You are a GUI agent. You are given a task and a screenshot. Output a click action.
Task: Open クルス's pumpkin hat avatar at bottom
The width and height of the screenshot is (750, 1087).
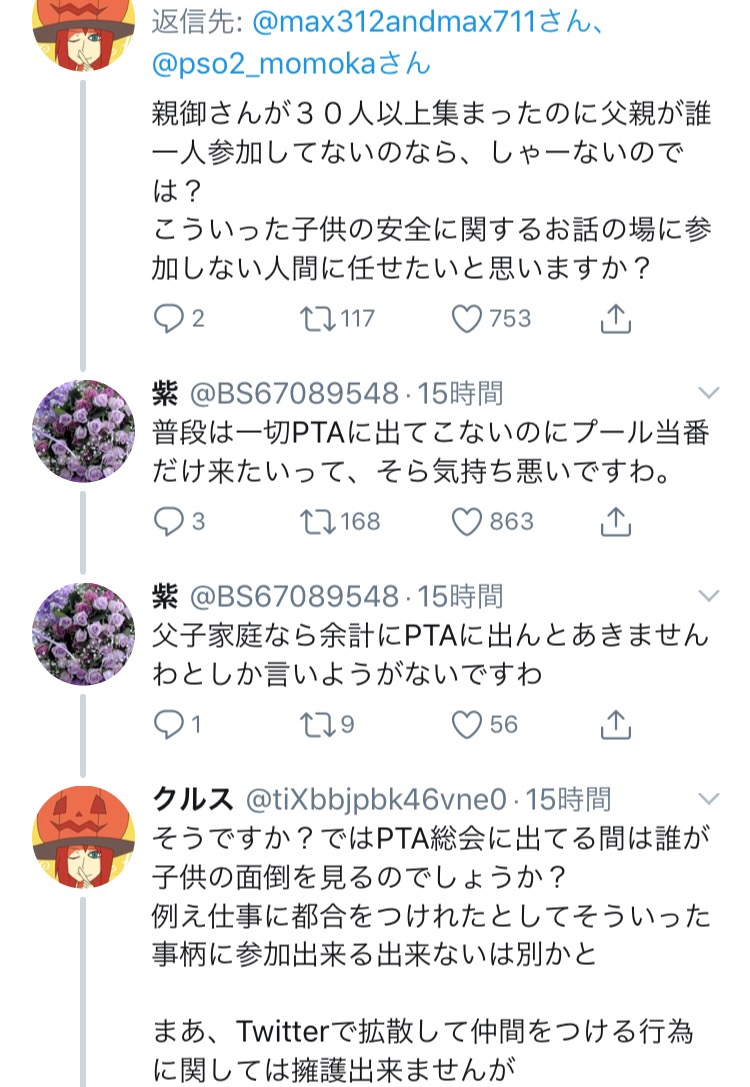pyautogui.click(x=84, y=835)
